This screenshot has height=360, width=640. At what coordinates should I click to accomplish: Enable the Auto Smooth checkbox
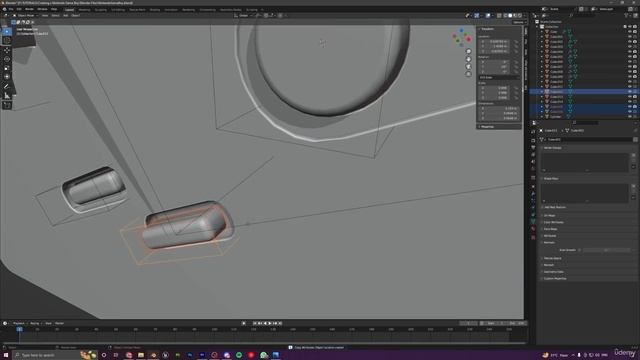[580, 250]
